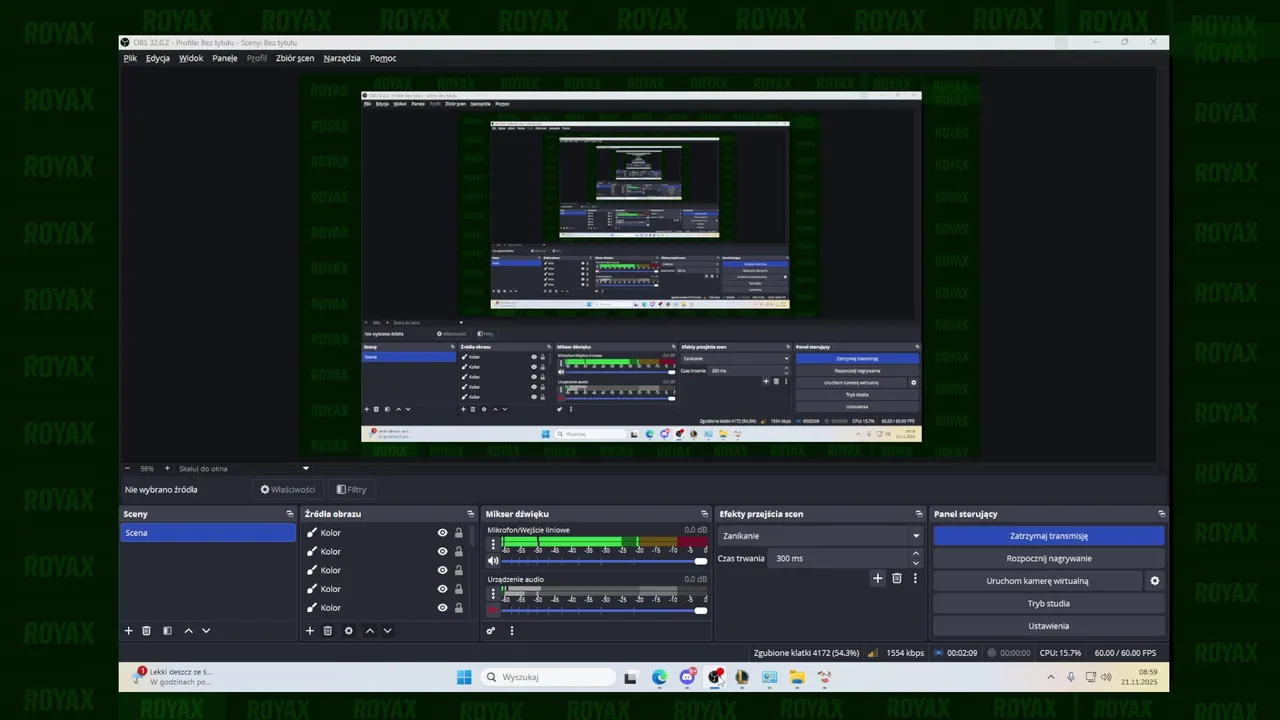Open the Edycja menu
This screenshot has height=720, width=1280.
158,58
